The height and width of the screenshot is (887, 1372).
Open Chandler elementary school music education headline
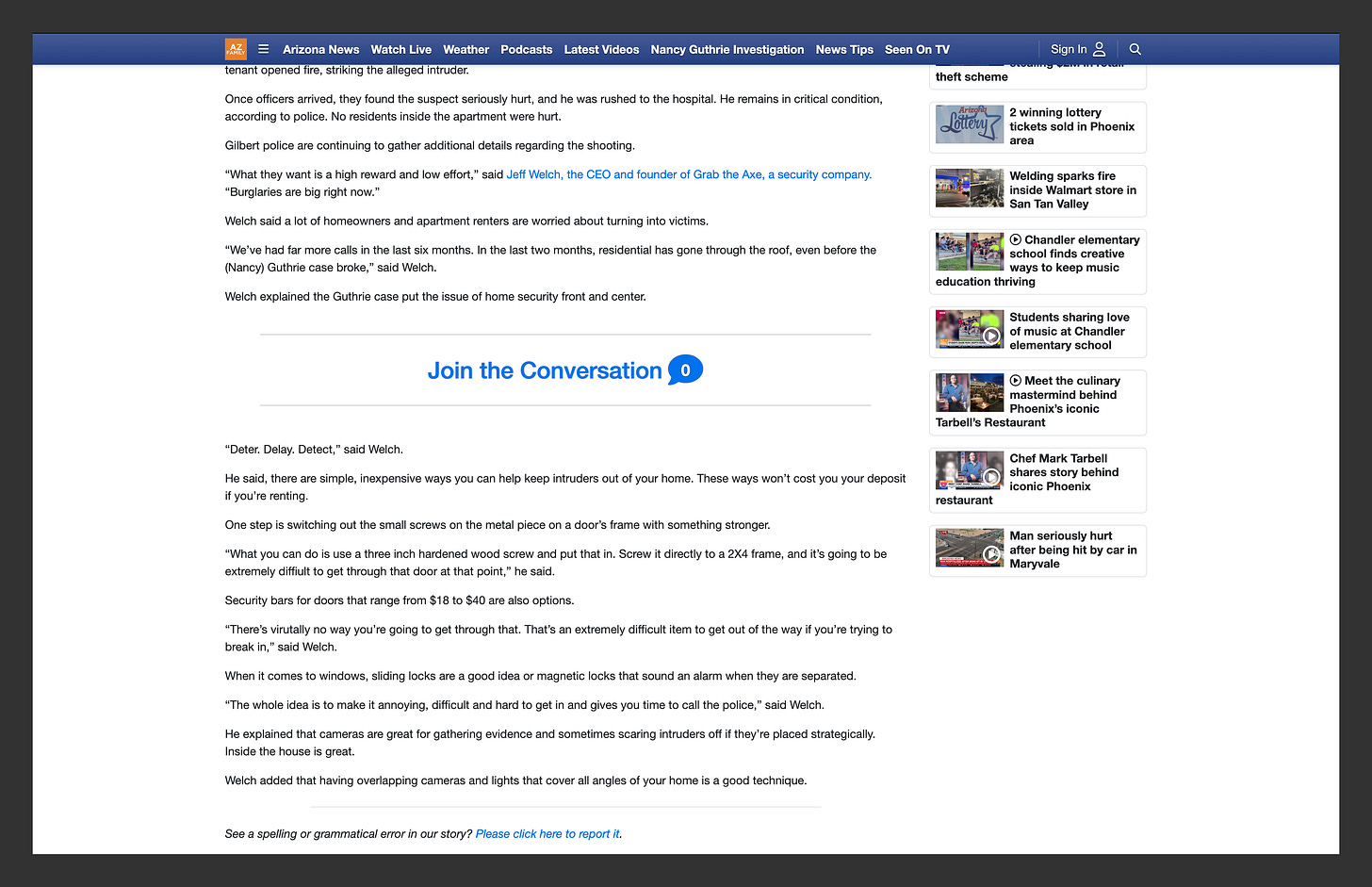click(1037, 260)
